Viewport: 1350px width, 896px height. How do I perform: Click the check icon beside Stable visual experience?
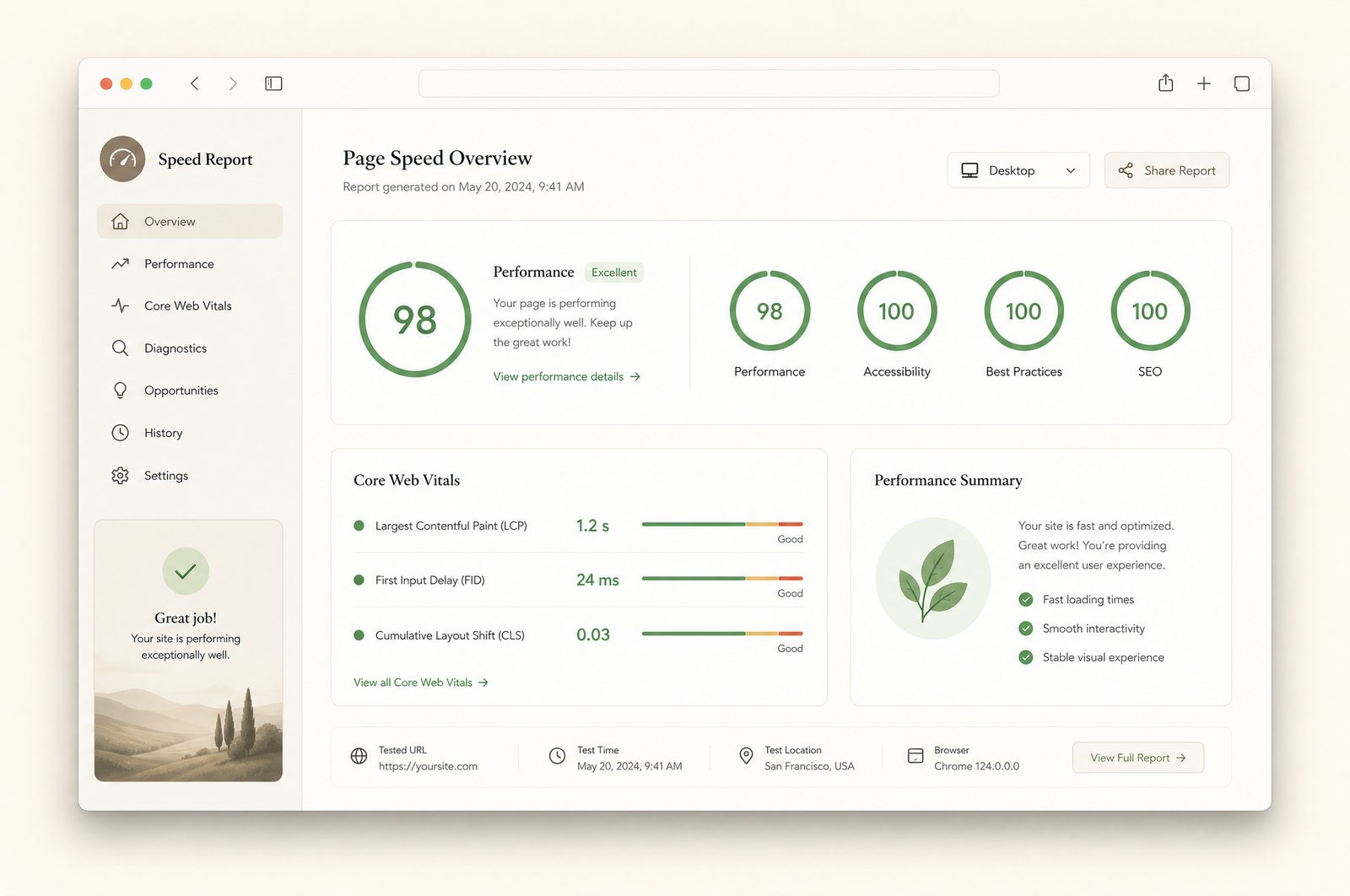(x=1026, y=657)
